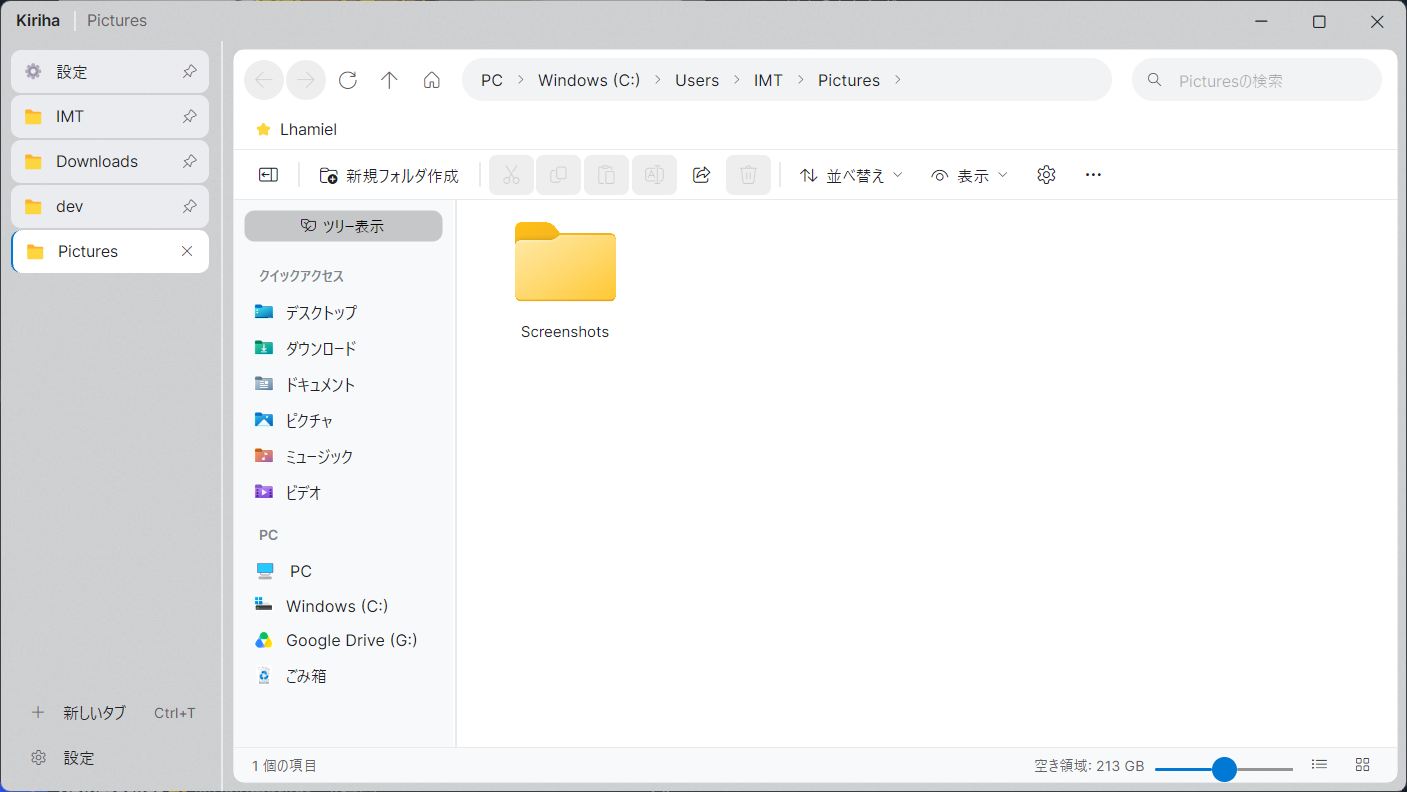Open the 表示 view dropdown
Screen dimensions: 1407x792
coord(969,175)
